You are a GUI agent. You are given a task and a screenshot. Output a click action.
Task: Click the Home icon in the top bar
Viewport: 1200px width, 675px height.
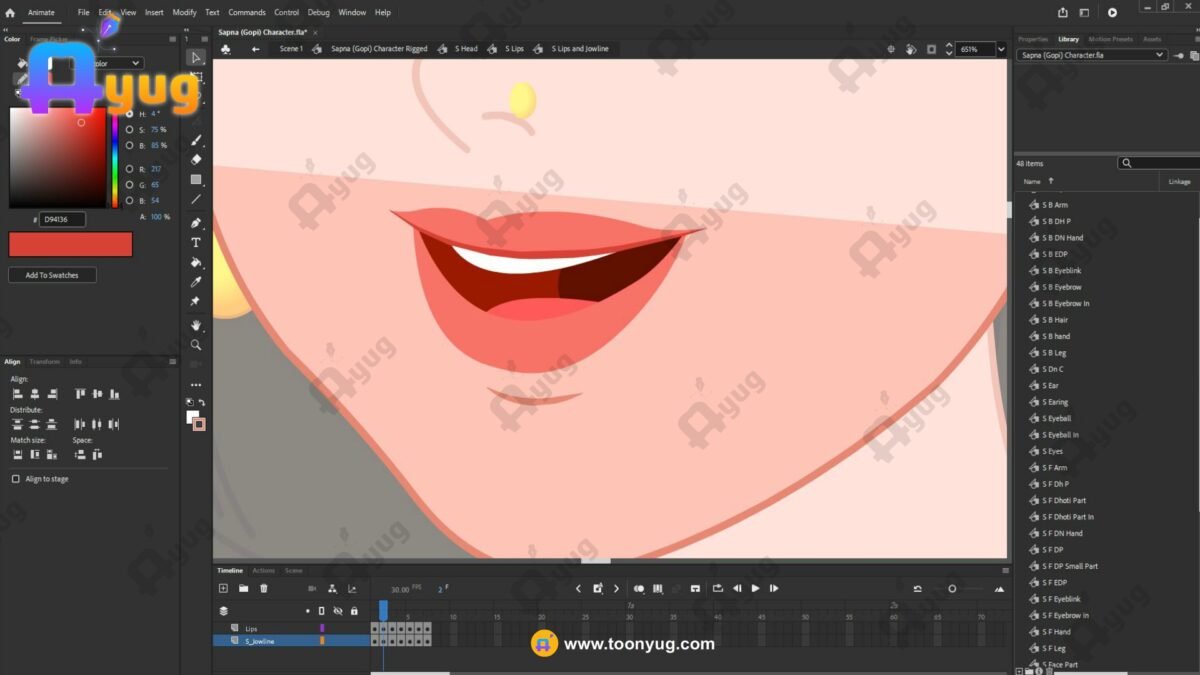[10, 13]
